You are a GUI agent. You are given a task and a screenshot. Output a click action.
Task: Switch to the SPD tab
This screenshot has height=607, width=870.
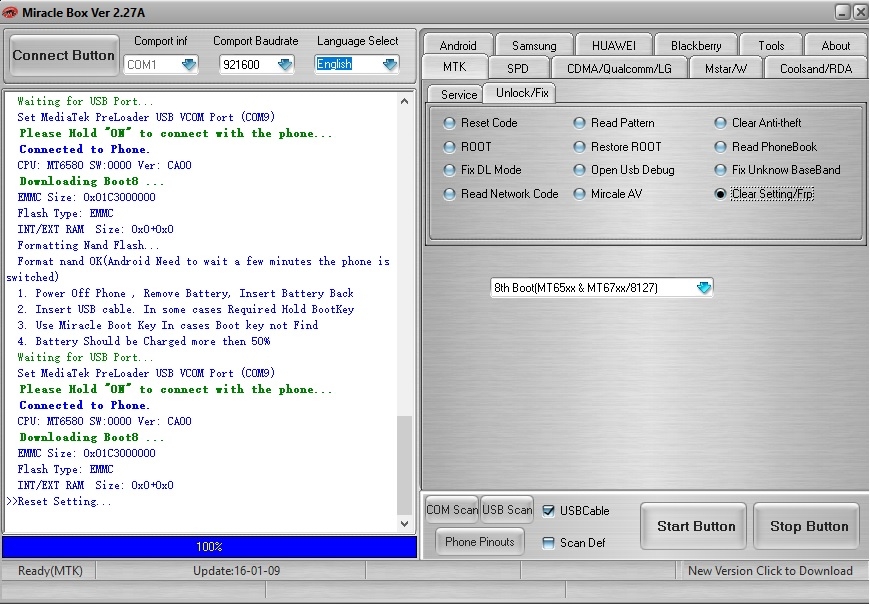click(517, 68)
